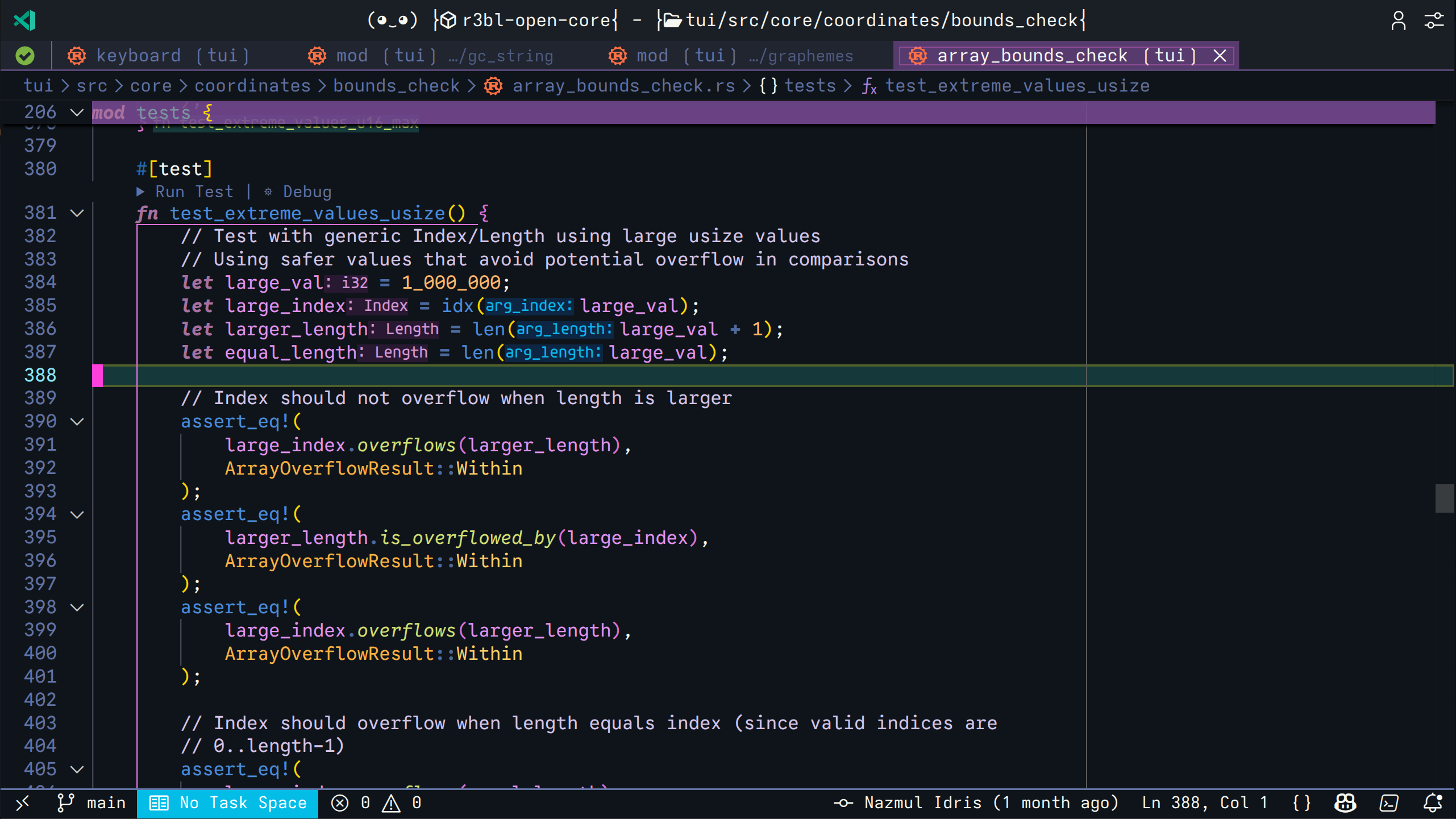This screenshot has width=1456, height=819.
Task: Open the integrated terminal from status bar
Action: (1389, 803)
